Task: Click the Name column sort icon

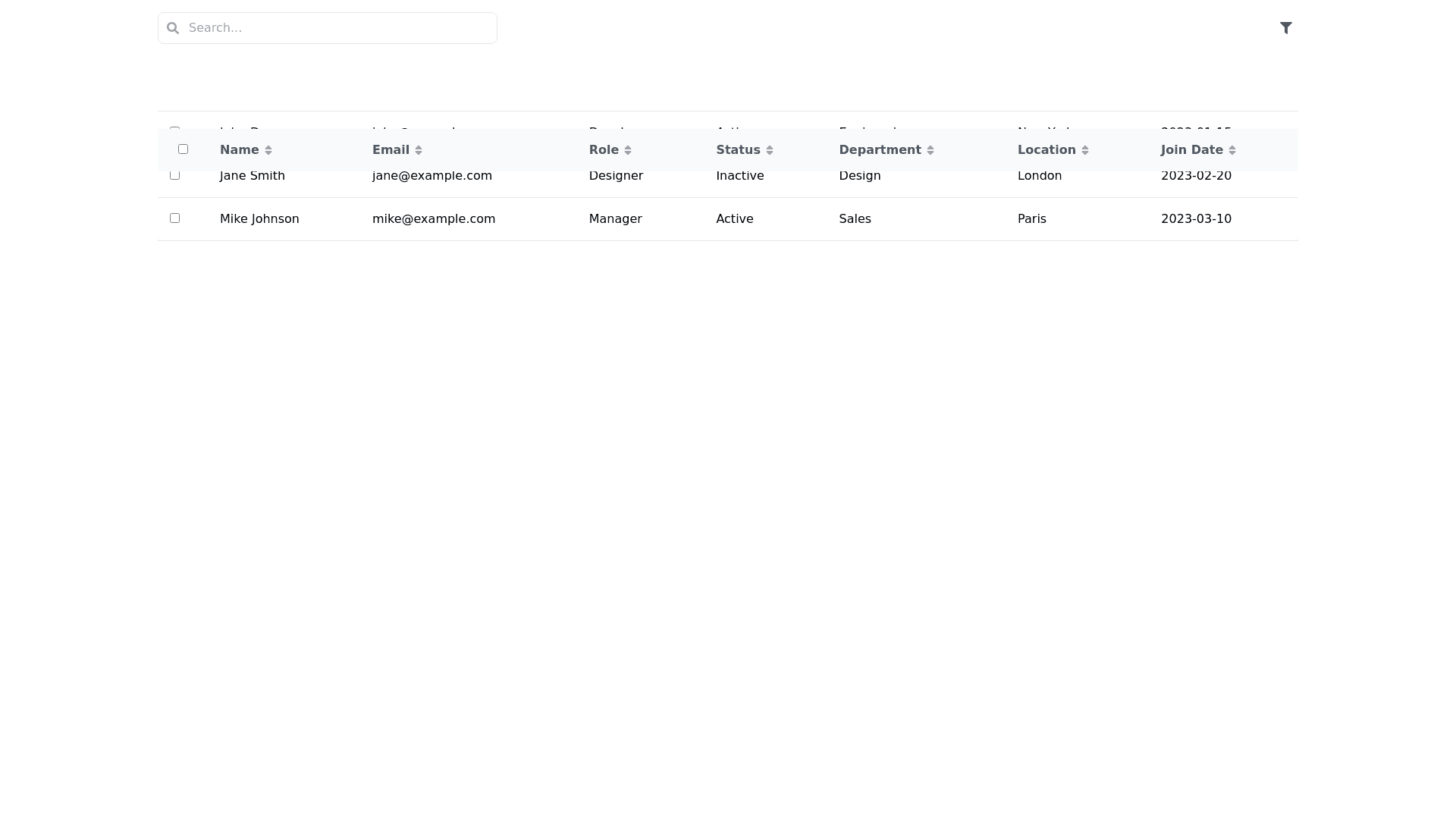Action: coord(268,150)
